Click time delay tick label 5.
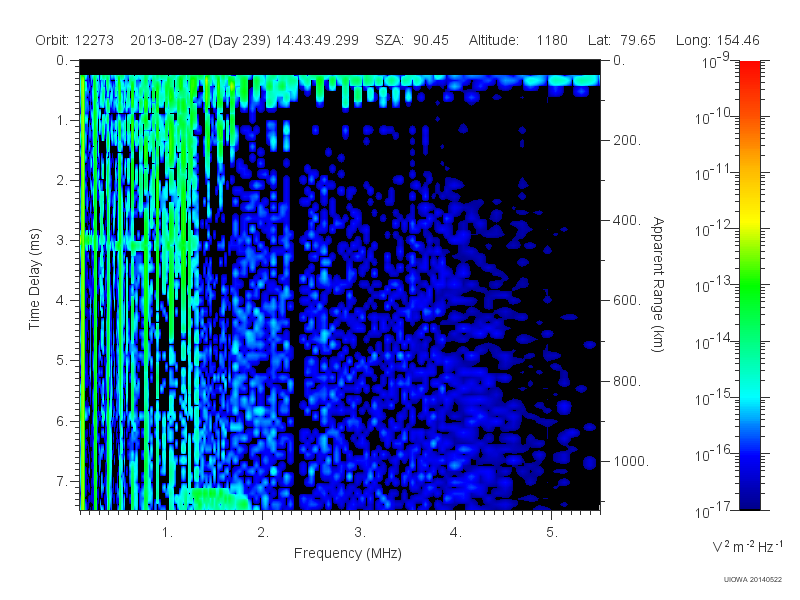Image resolution: width=800 pixels, height=600 pixels. pos(62,361)
